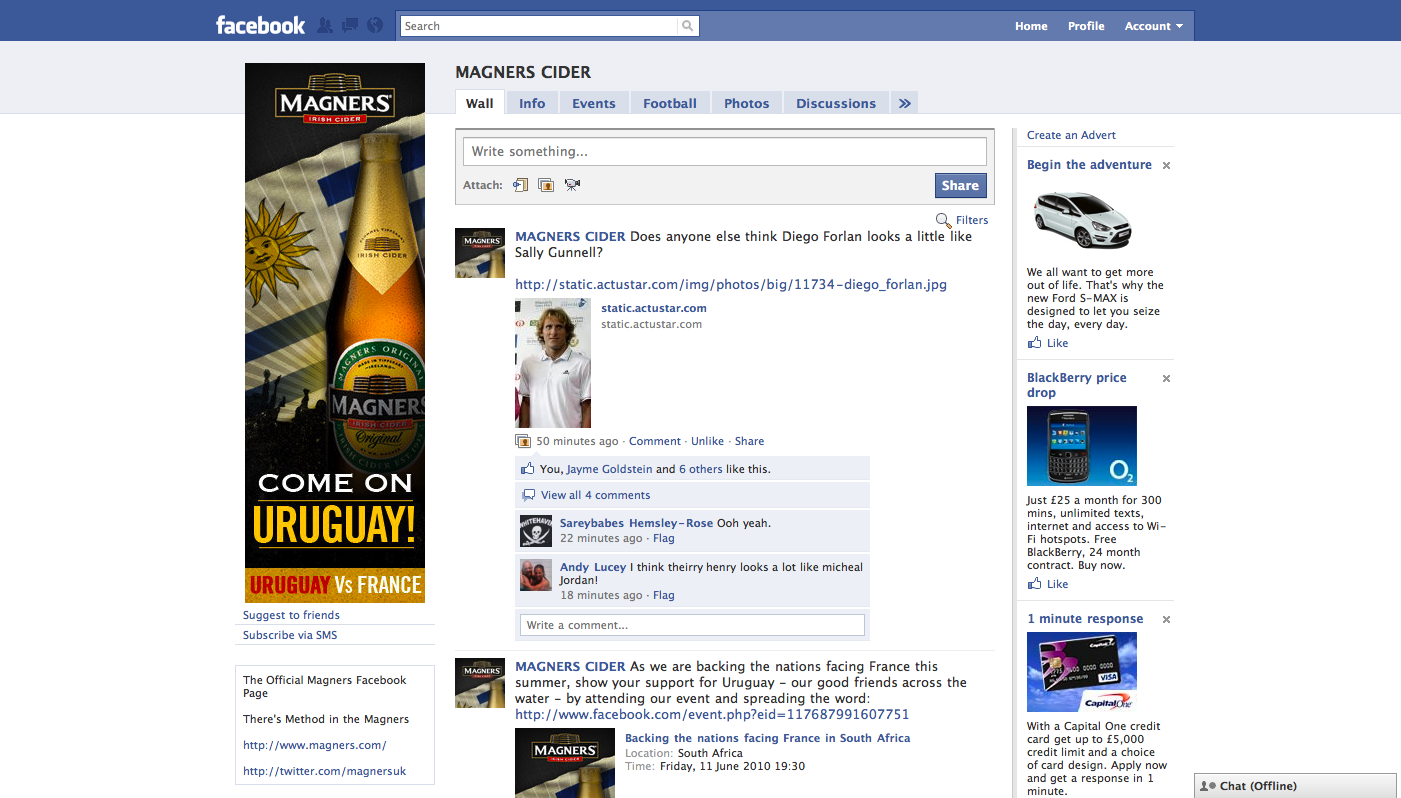View all 4 comments
The image size is (1401, 798).
(x=596, y=495)
